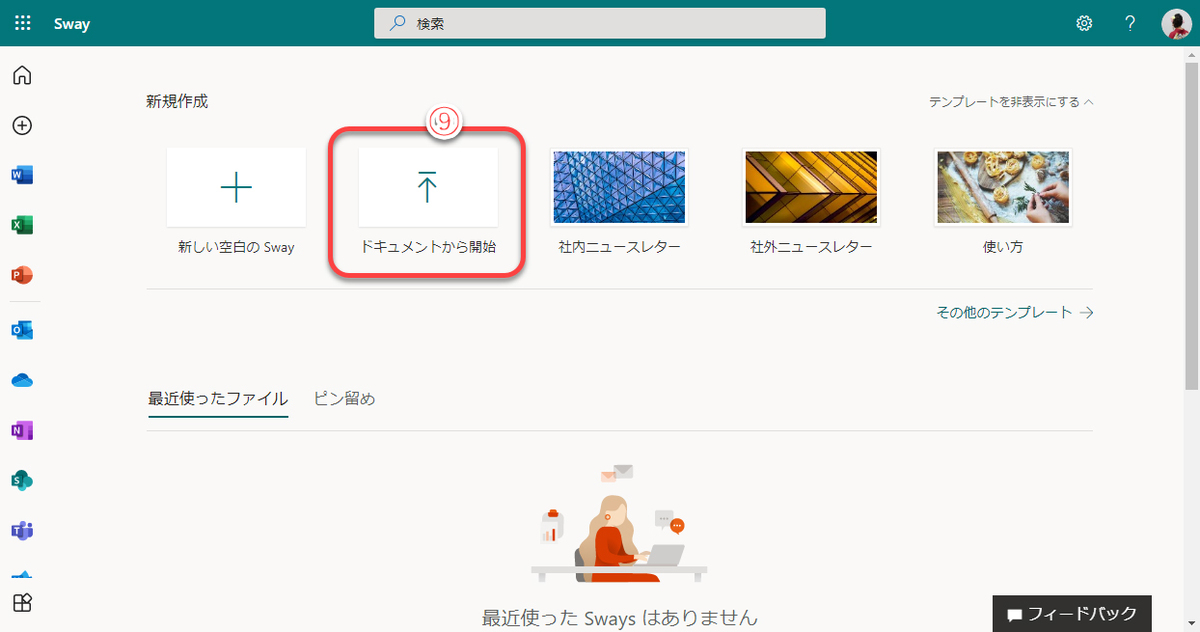Click the Sway title in header

(72, 23)
